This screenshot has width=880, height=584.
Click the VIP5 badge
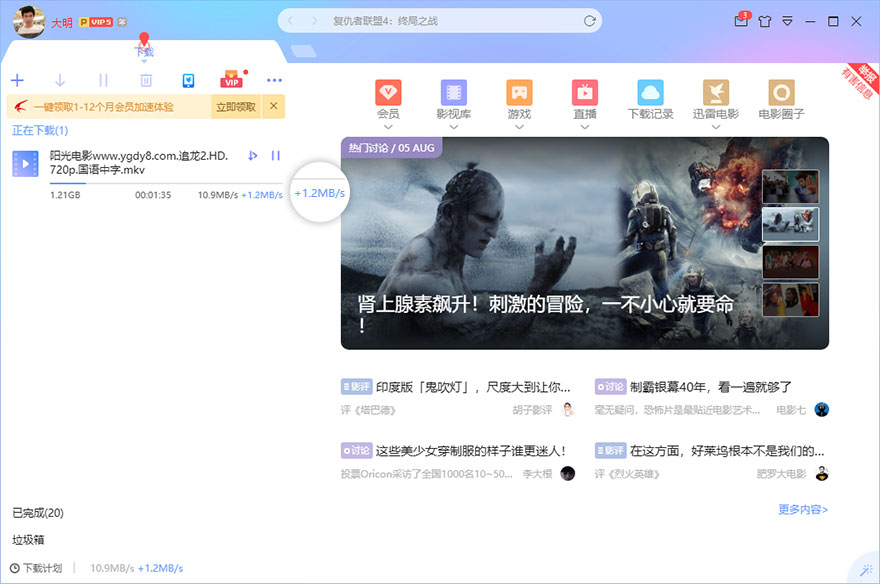pyautogui.click(x=96, y=22)
